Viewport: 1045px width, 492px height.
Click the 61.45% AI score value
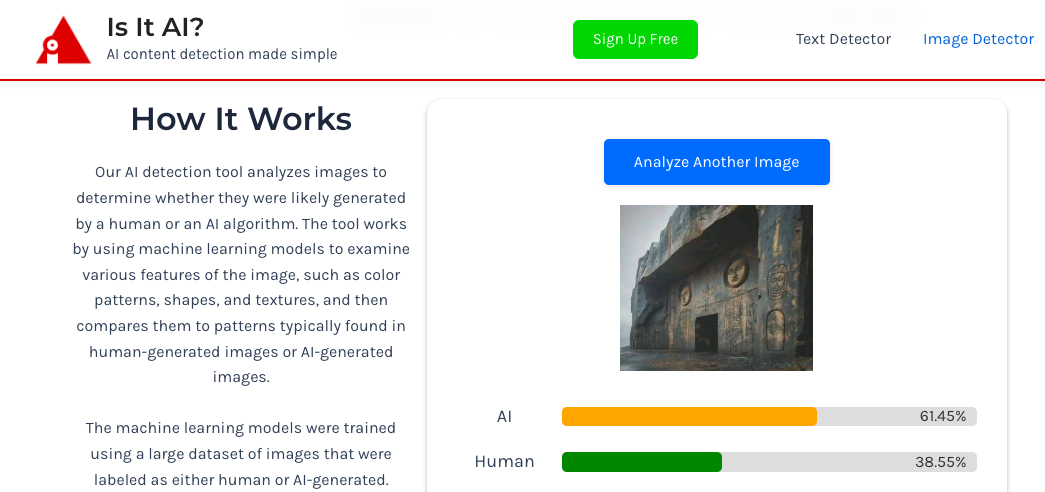point(942,417)
